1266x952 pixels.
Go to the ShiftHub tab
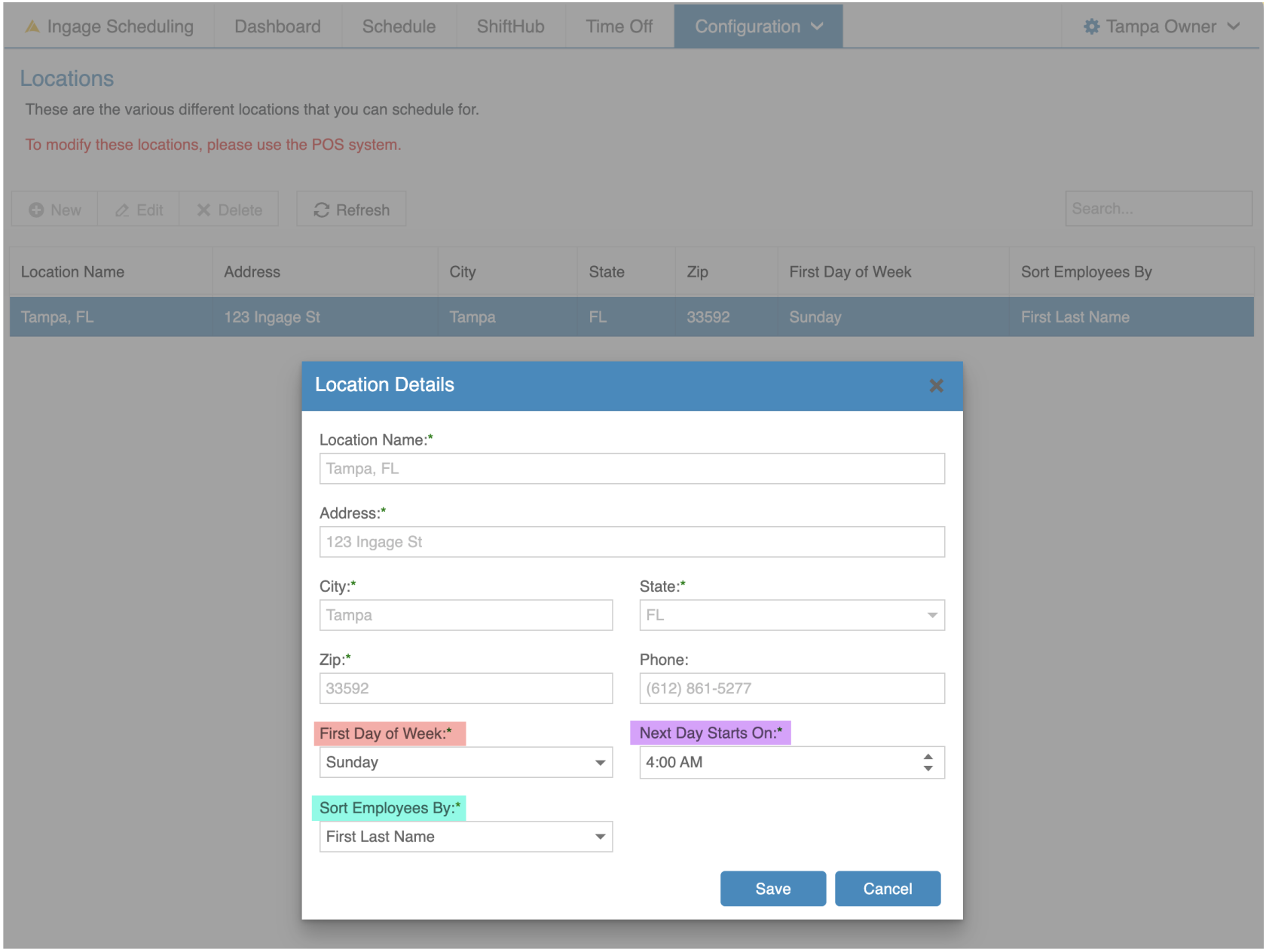coord(510,26)
